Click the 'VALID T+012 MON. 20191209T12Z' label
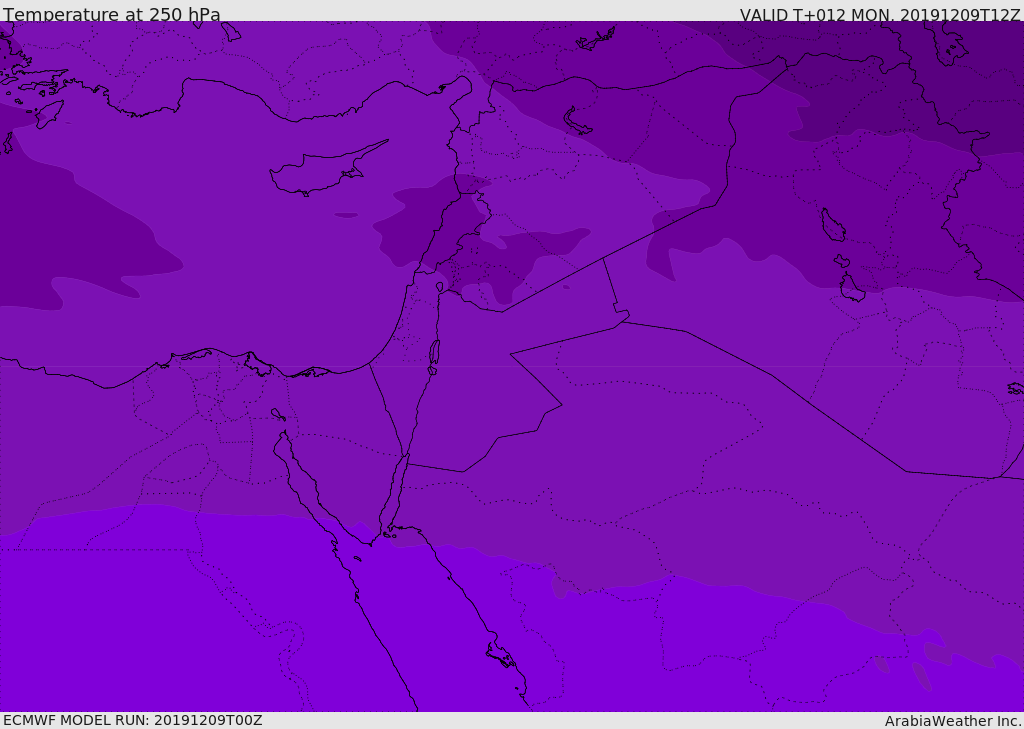This screenshot has width=1024, height=729. [880, 14]
